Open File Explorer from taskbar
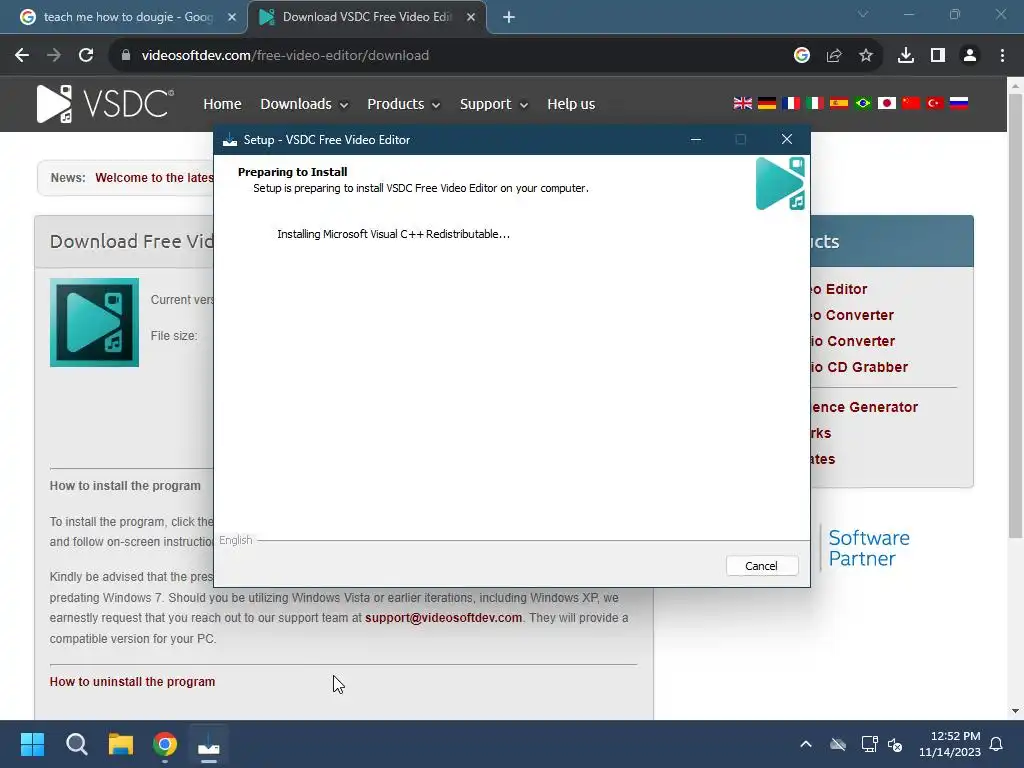Viewport: 1024px width, 768px height. (121, 744)
